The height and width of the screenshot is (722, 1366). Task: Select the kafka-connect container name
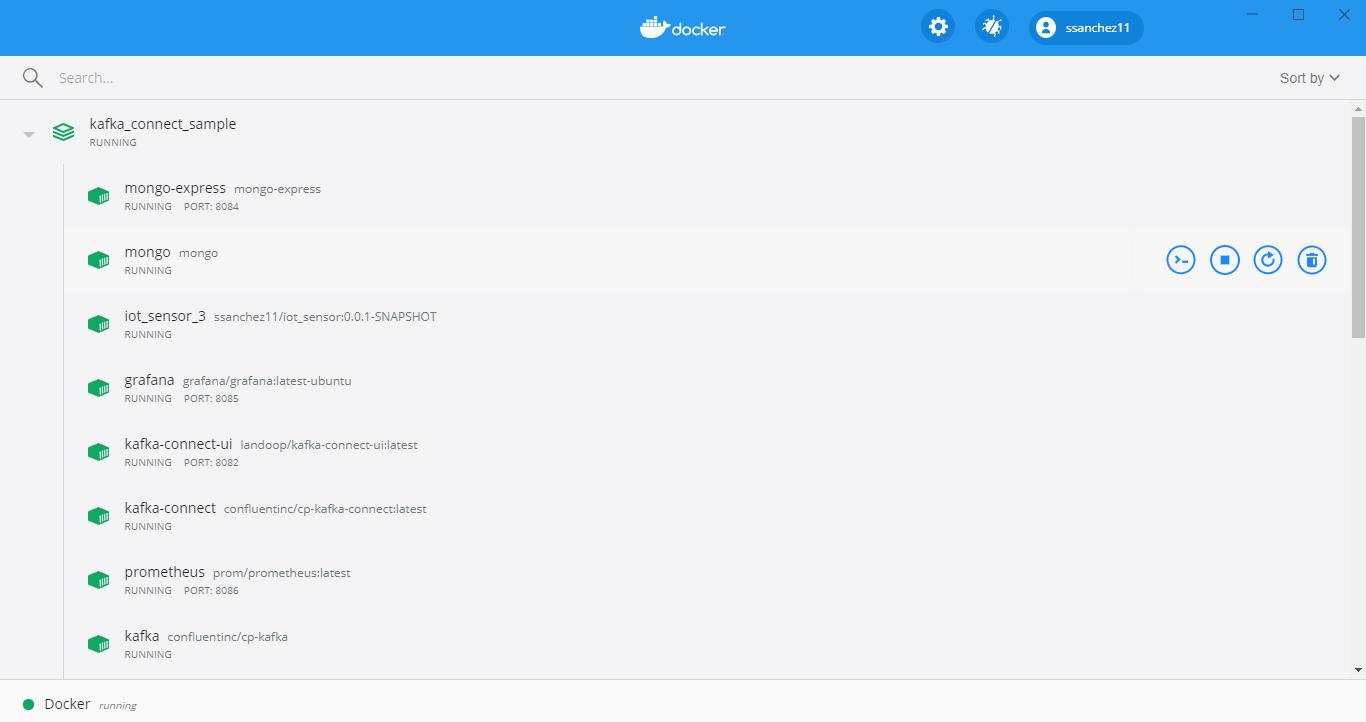(x=170, y=508)
